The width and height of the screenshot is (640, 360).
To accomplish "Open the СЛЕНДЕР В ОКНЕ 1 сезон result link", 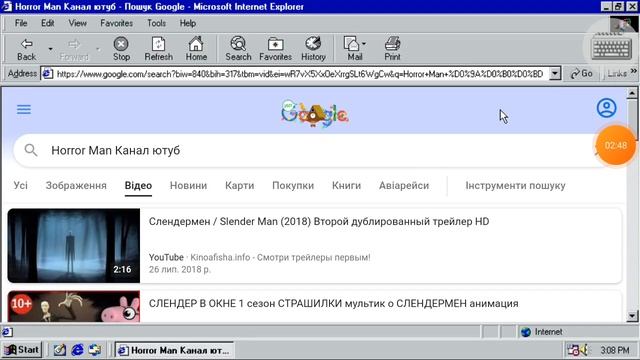I will pyautogui.click(x=333, y=304).
